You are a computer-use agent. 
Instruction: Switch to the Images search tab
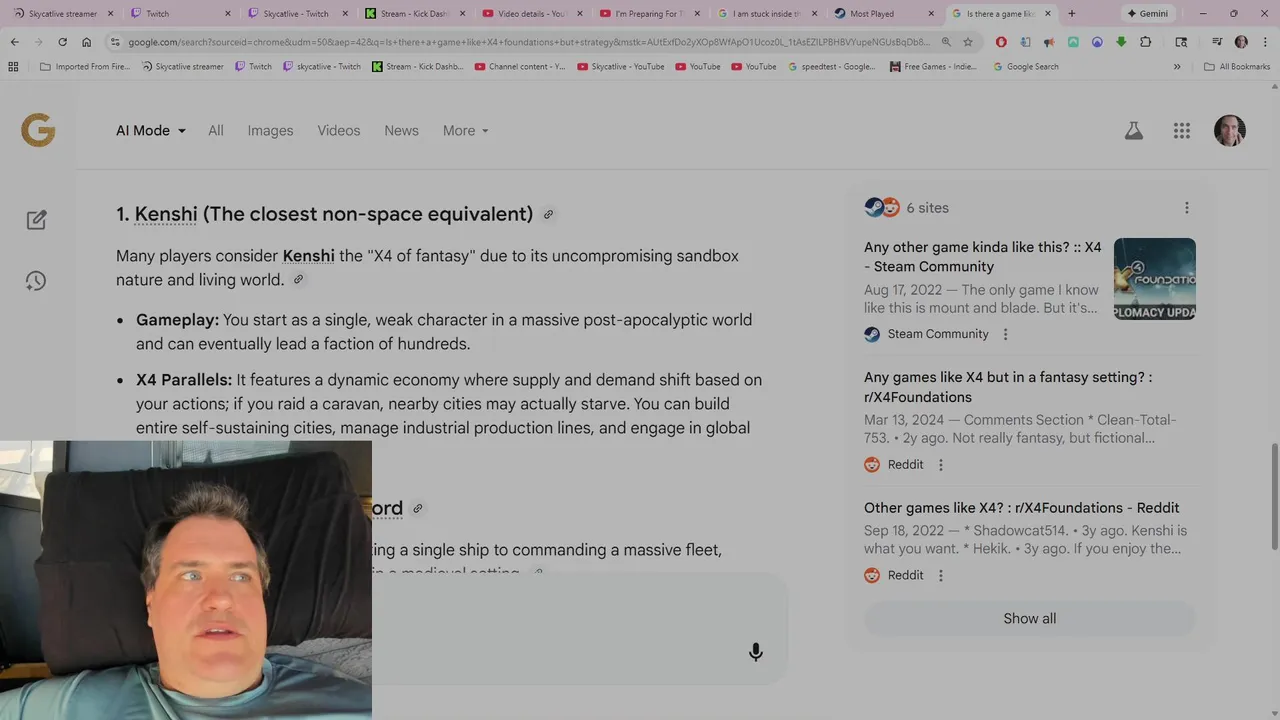[x=271, y=131]
